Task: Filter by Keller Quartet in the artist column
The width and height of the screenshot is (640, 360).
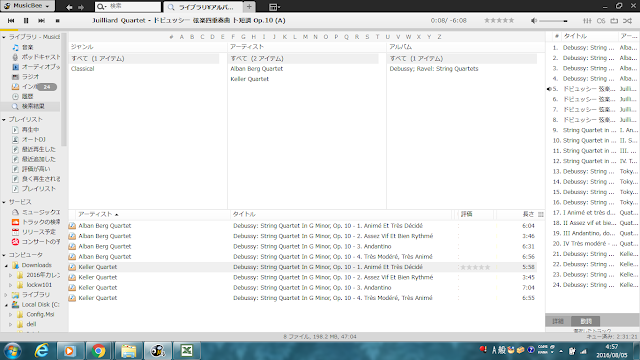Action: coord(249,79)
